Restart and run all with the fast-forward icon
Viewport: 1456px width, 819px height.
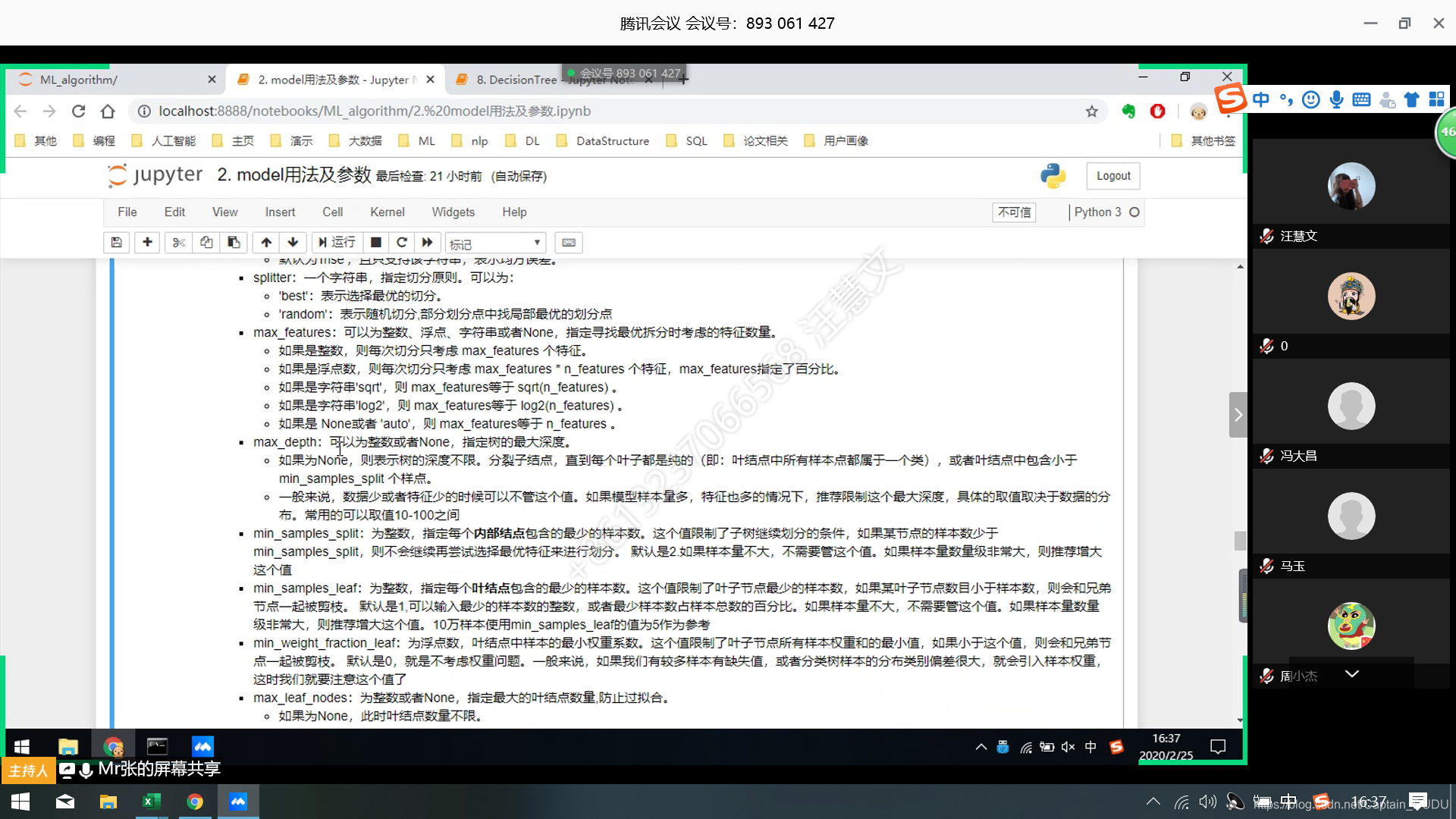pyautogui.click(x=428, y=243)
